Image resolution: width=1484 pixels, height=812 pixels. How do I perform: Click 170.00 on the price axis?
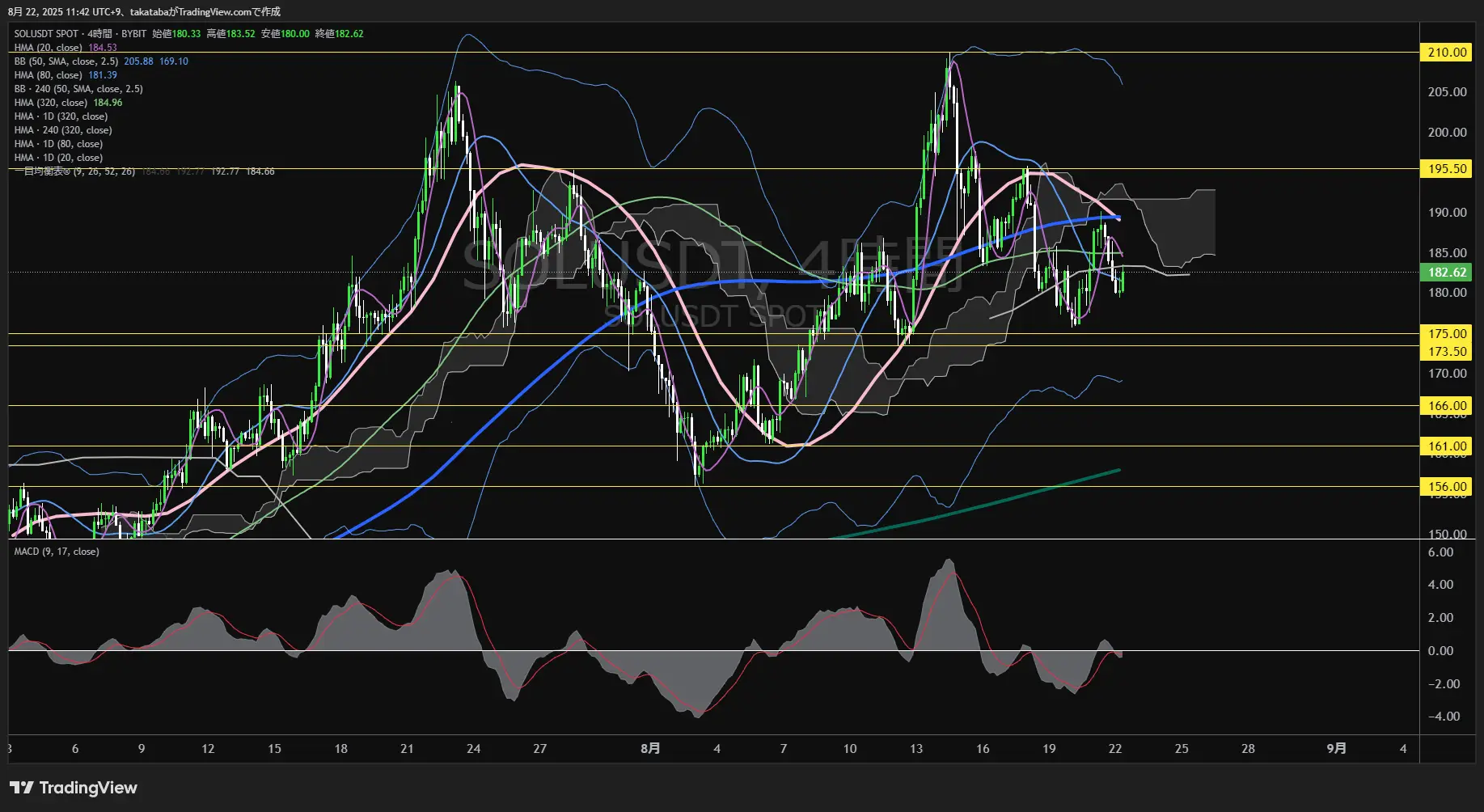1447,374
